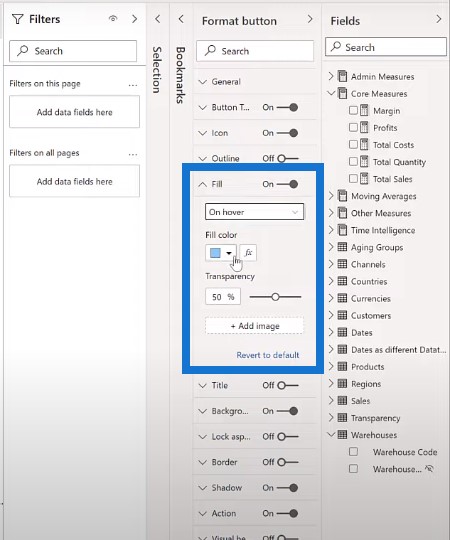Screen dimensions: 450x540
Task: Expand the Channels table
Action: coord(331,264)
